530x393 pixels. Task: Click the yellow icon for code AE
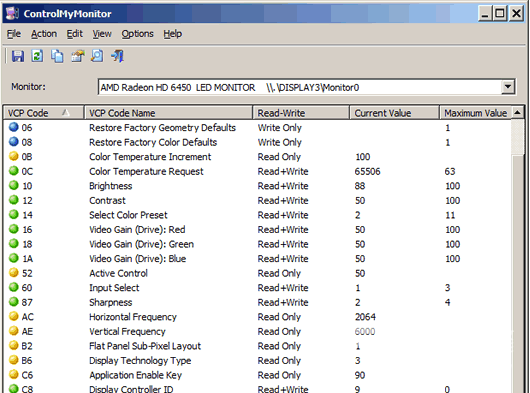point(14,330)
